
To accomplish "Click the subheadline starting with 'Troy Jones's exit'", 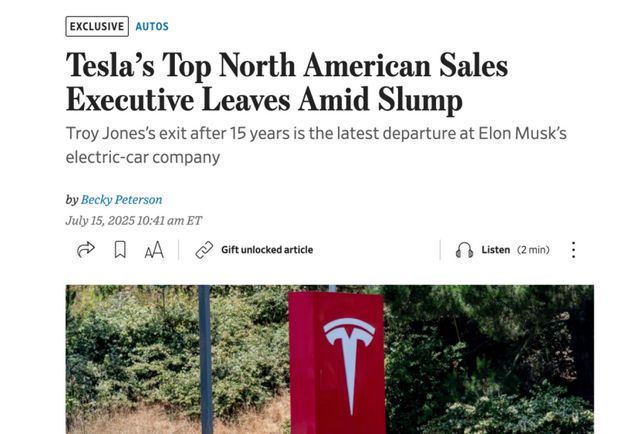I will click(316, 145).
